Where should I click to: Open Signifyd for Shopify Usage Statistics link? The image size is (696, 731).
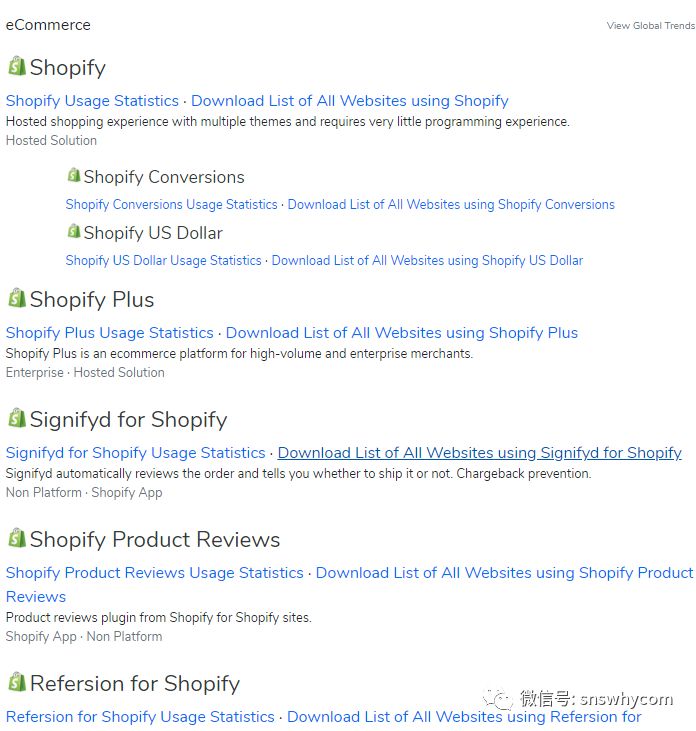coord(135,453)
